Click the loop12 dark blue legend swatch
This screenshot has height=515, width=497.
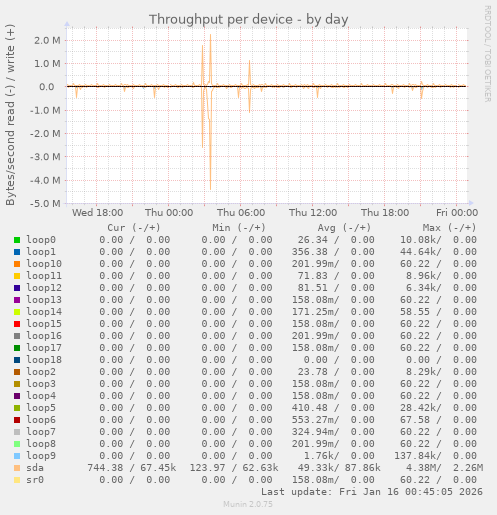tap(17, 288)
